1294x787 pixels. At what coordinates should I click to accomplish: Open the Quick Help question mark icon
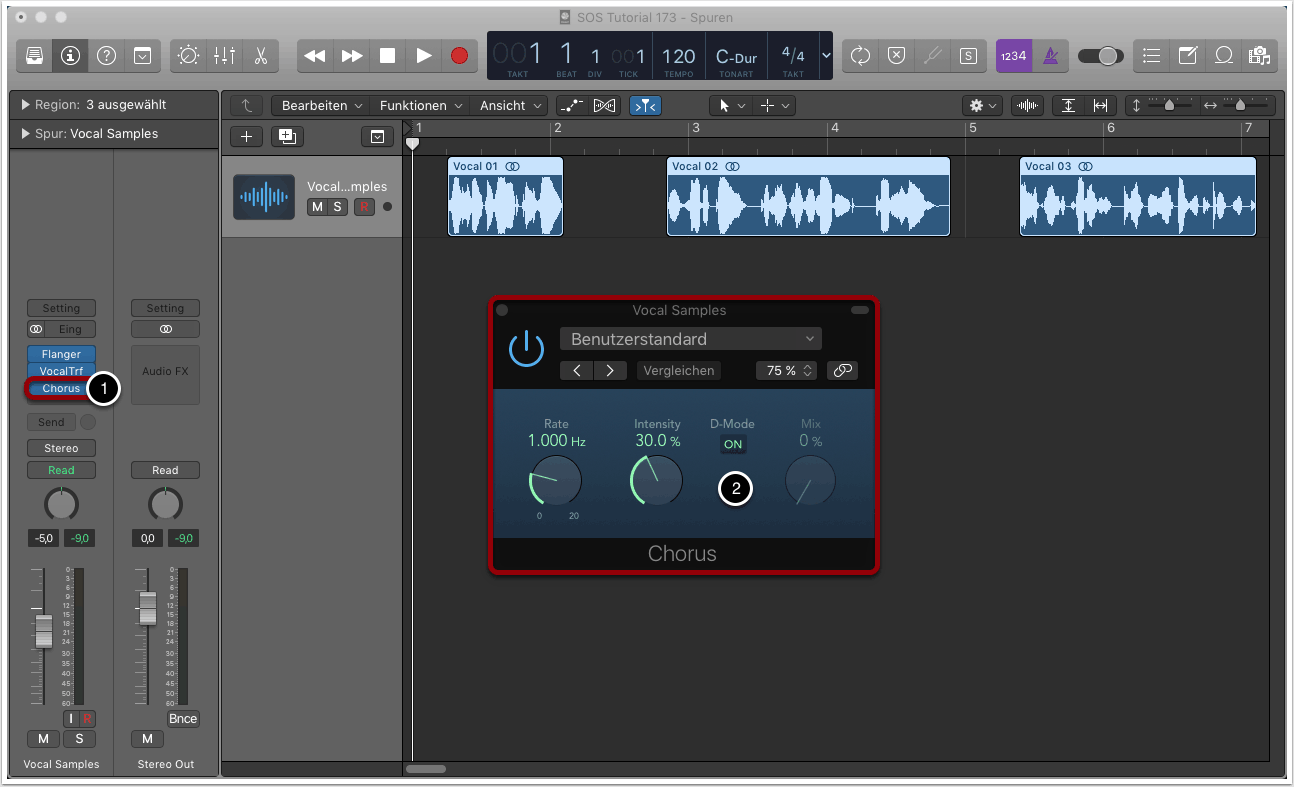106,56
